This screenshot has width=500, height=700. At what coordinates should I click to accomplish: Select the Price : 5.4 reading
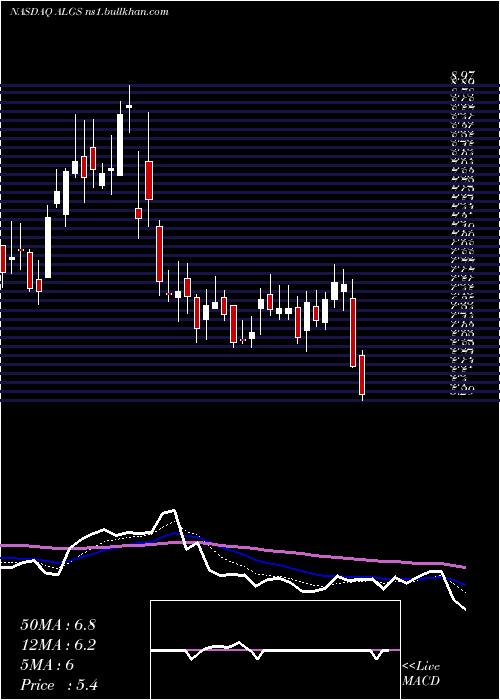pos(59,685)
